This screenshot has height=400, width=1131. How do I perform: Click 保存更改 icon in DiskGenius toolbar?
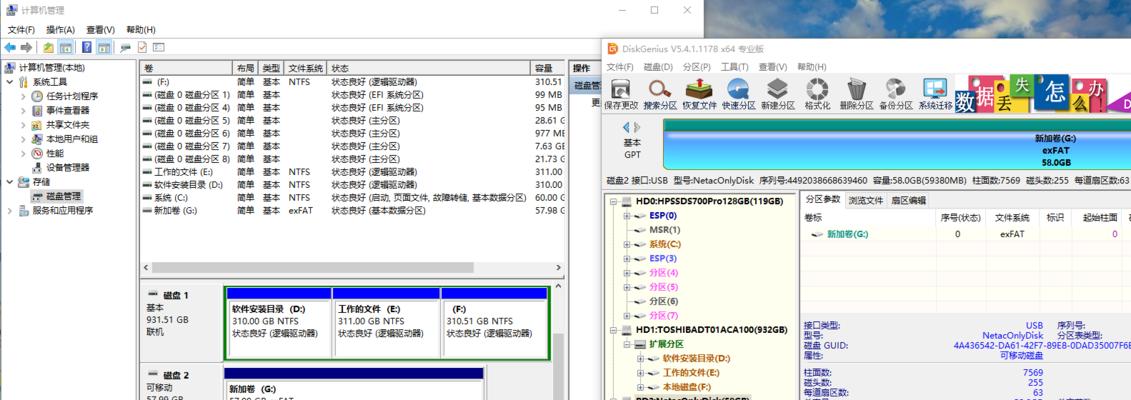point(620,94)
